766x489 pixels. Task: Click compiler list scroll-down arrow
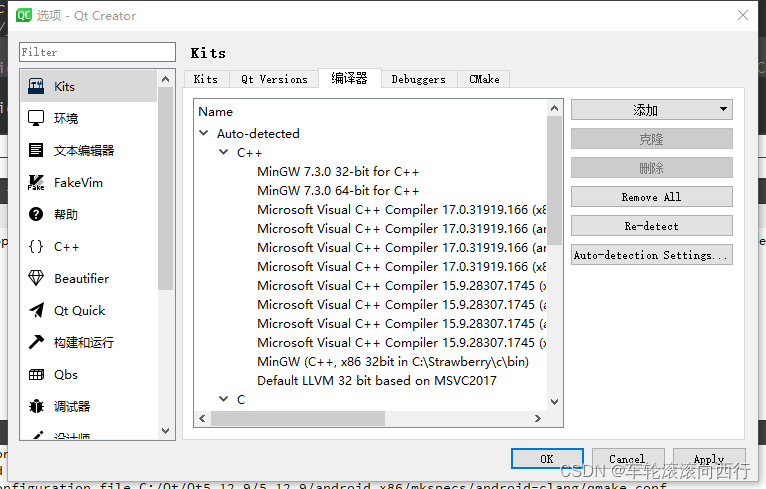tap(554, 402)
